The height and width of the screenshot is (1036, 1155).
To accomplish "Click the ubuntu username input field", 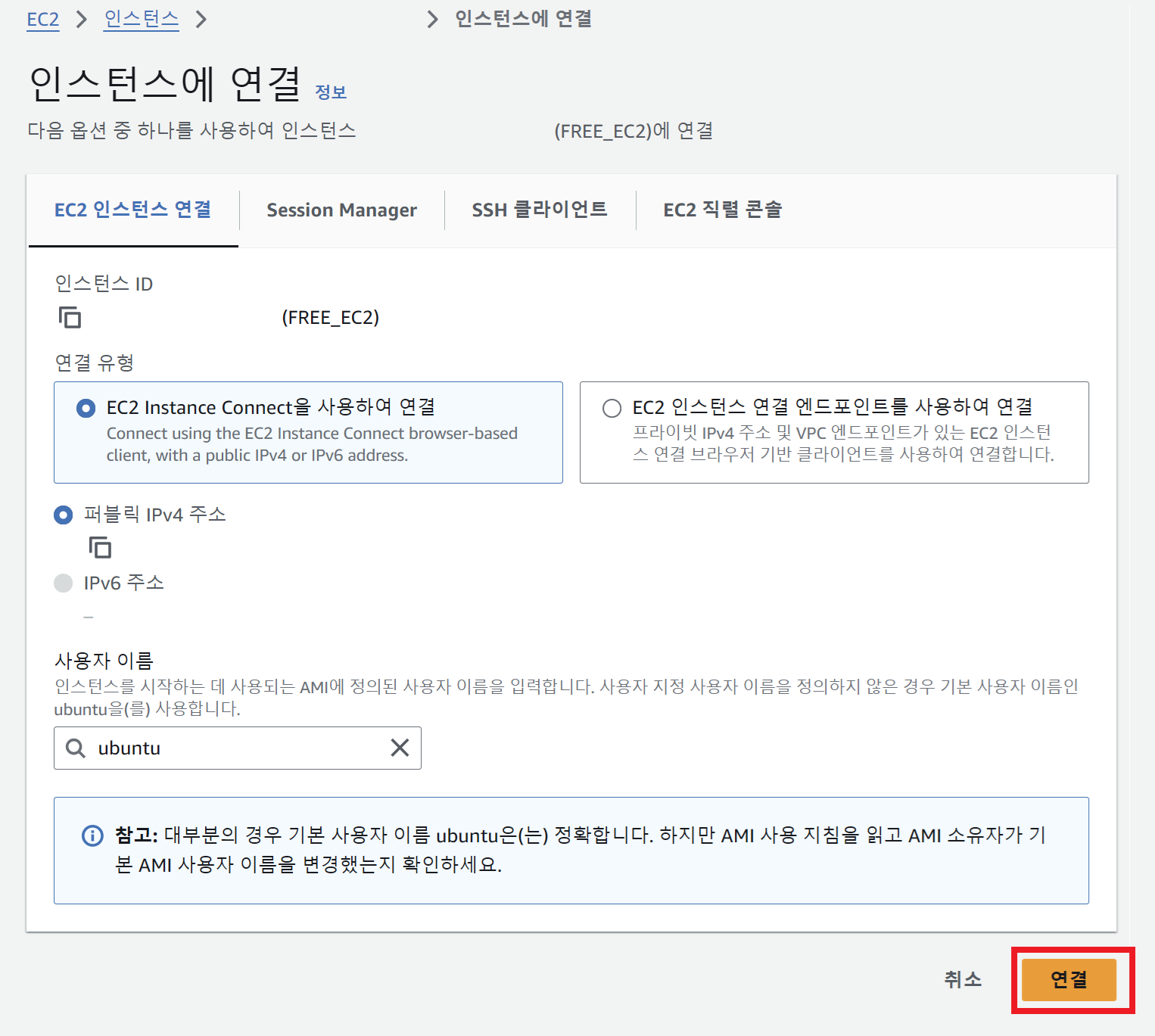I will tap(238, 748).
